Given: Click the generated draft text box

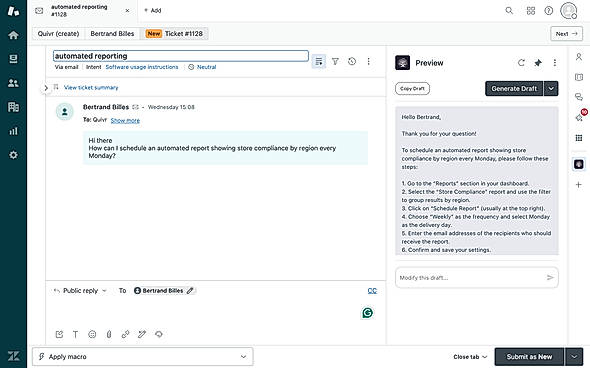Looking at the screenshot, I should tap(477, 181).
